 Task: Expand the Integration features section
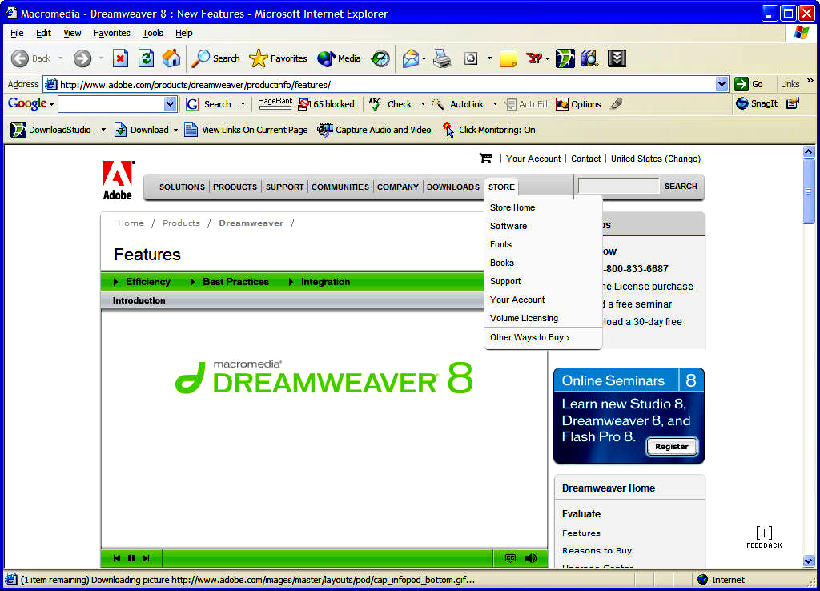pyautogui.click(x=320, y=282)
